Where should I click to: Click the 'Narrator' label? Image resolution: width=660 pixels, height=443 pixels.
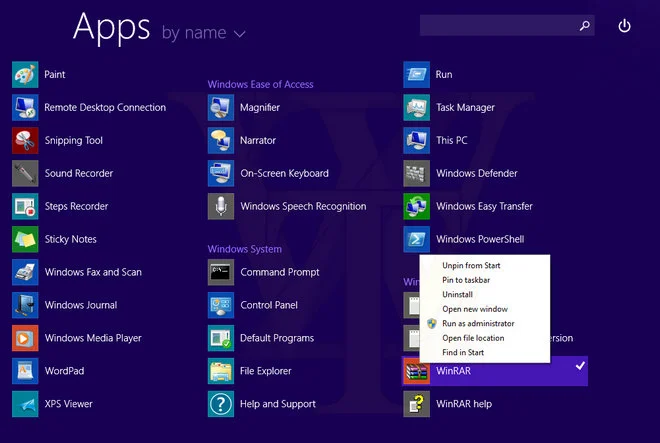point(258,140)
